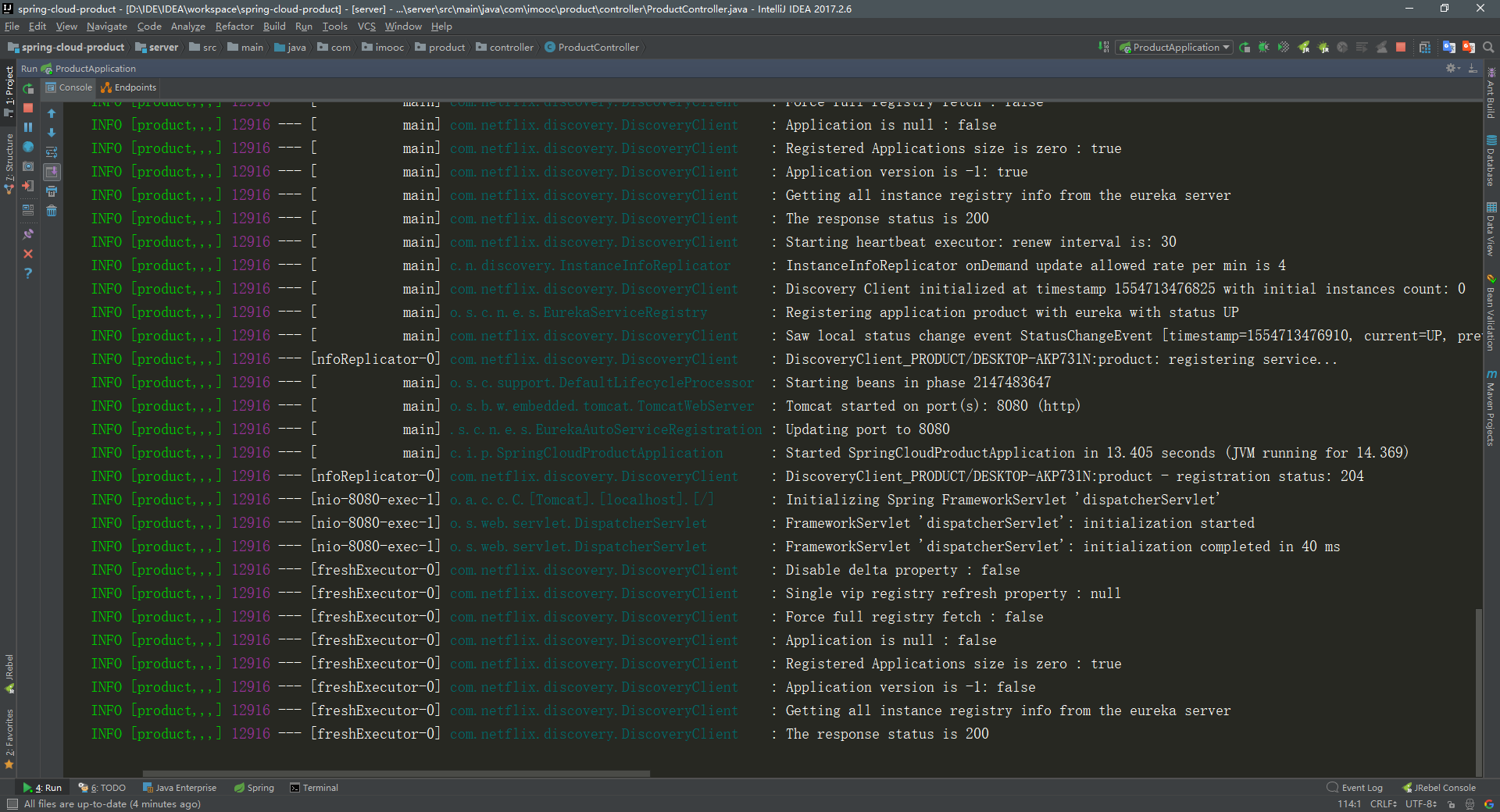Screen dimensions: 1500x812
Task: Run with JRebel rocket icon
Action: click(x=1304, y=48)
